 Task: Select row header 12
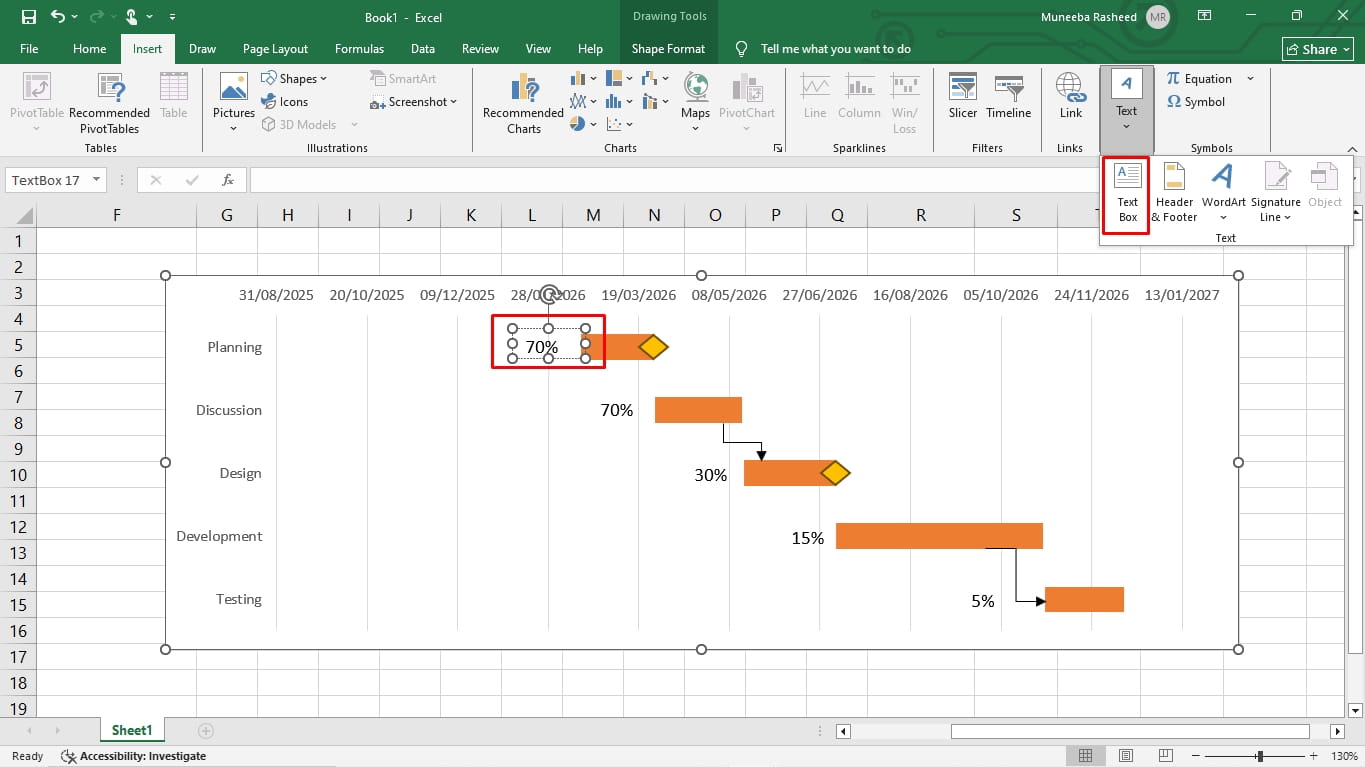[18, 527]
